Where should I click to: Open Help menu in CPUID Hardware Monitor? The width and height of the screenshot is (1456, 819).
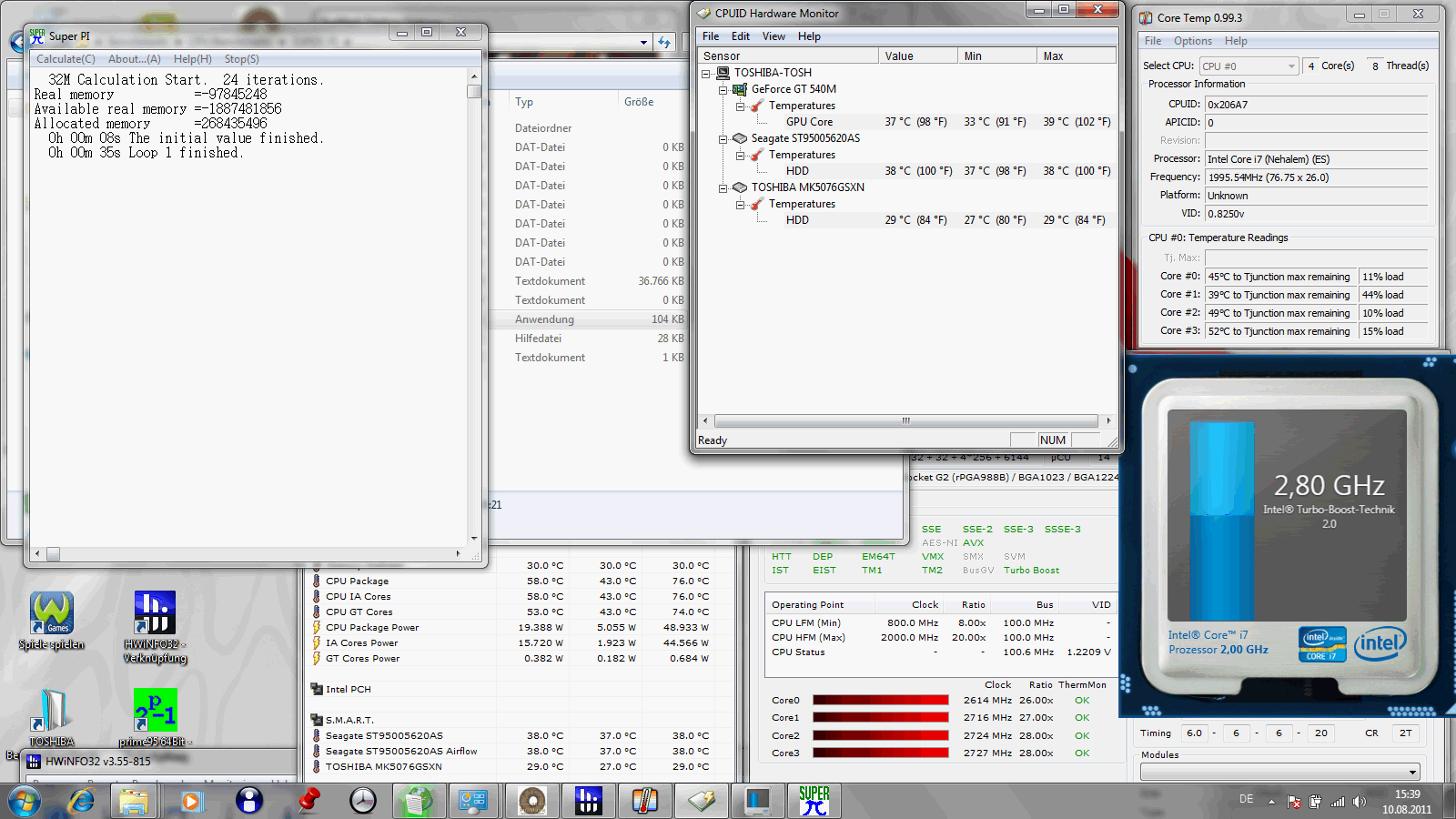[809, 36]
